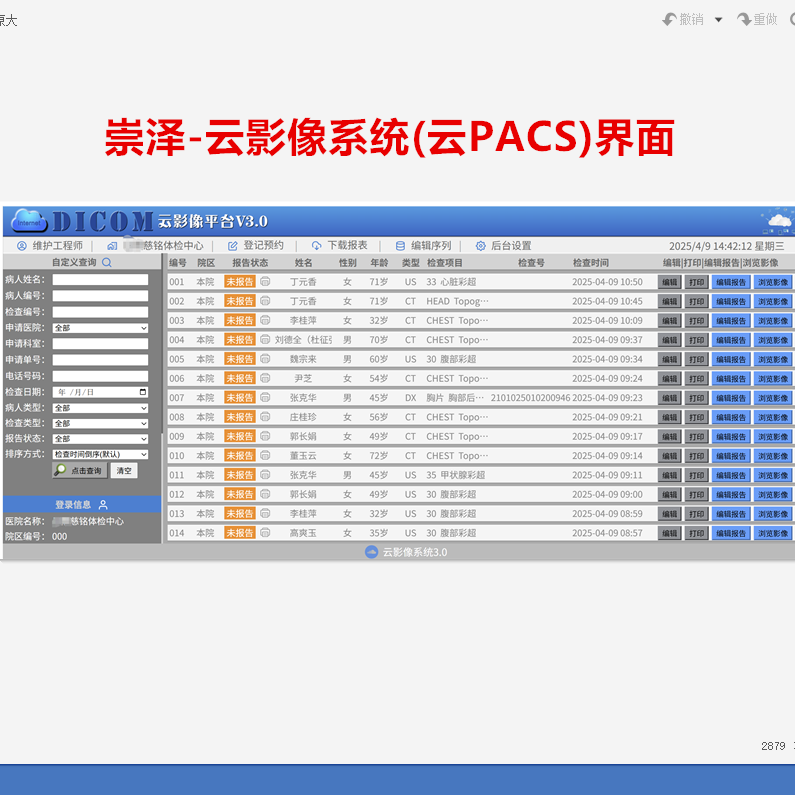This screenshot has width=795, height=795.
Task: Click printer icon in row 011
Action: (x=265, y=475)
